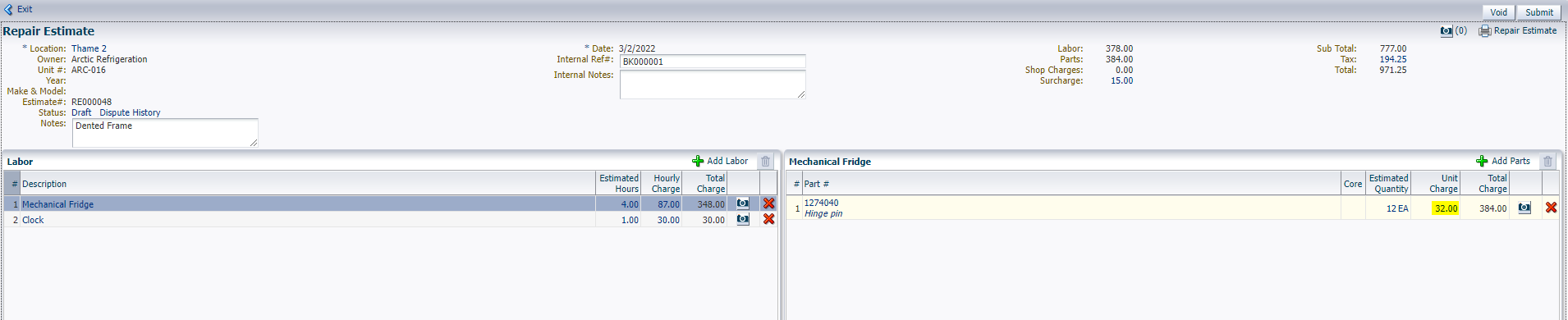This screenshot has width=1568, height=320.
Task: Click the Total value 971.25
Action: pyautogui.click(x=1393, y=71)
